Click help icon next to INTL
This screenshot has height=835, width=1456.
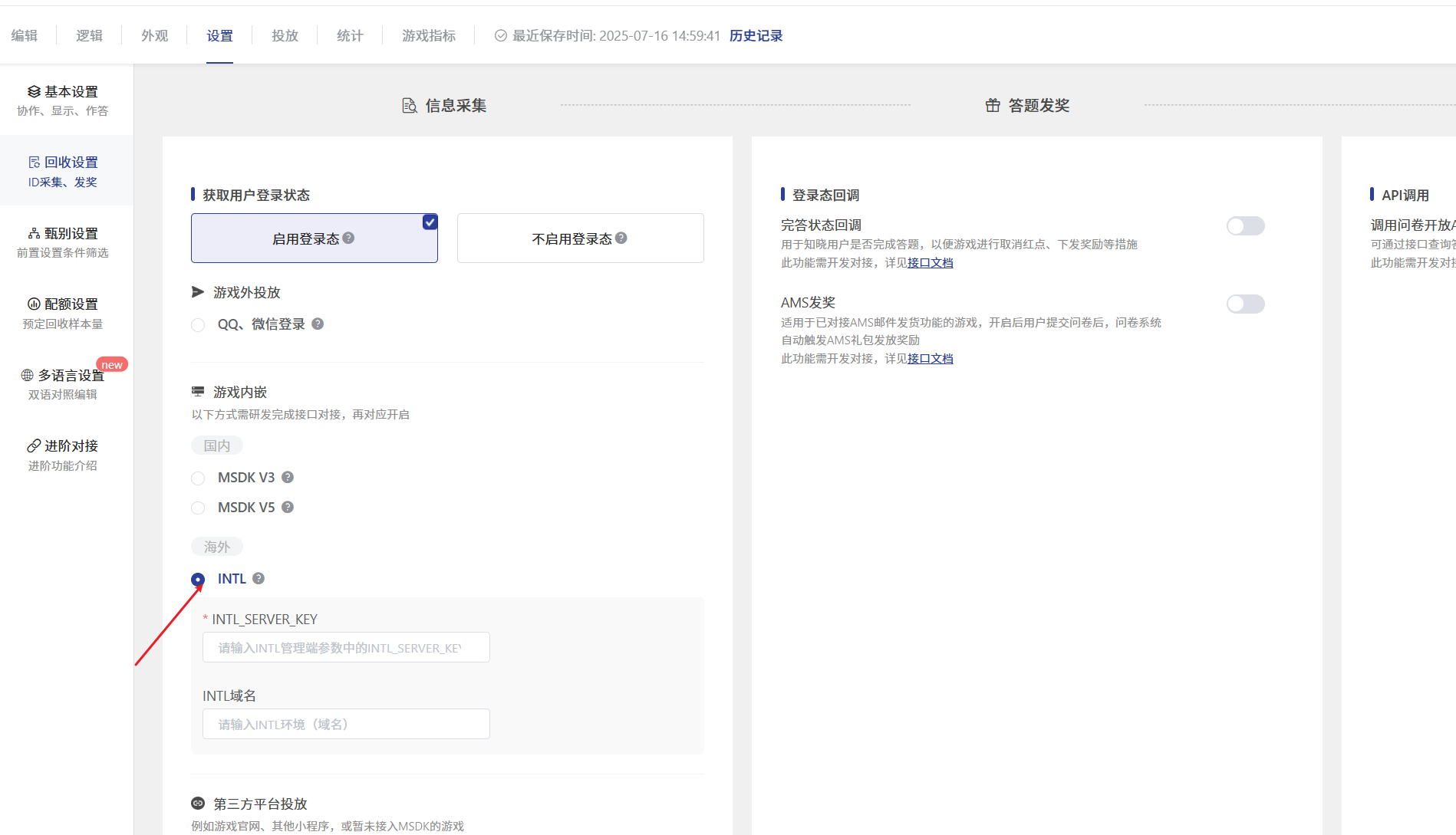coord(259,579)
